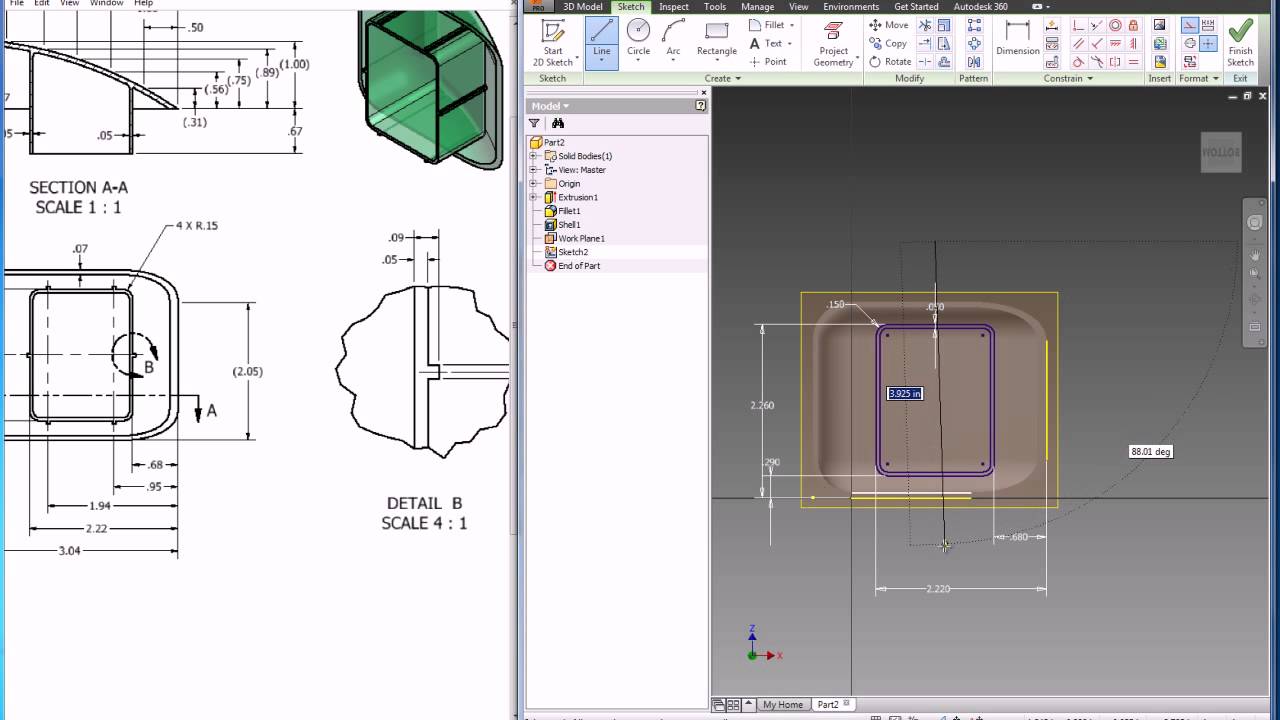Switch to the 3D Model ribbon tab
Image resolution: width=1280 pixels, height=720 pixels.
tap(583, 7)
